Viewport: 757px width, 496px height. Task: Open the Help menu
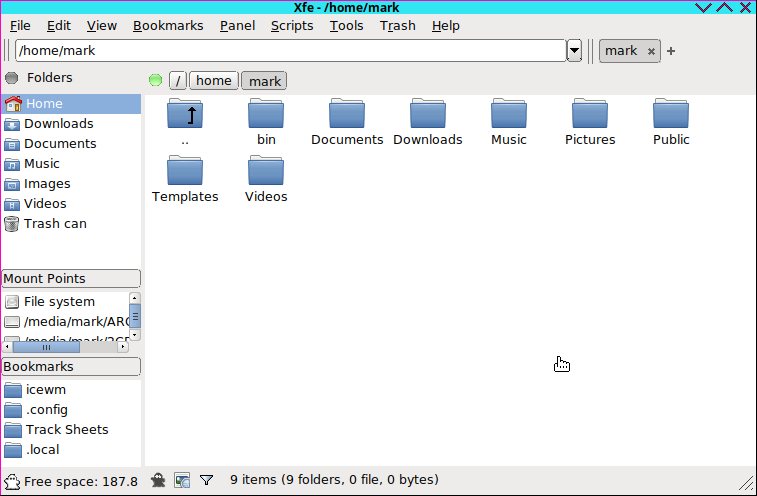pyautogui.click(x=446, y=26)
